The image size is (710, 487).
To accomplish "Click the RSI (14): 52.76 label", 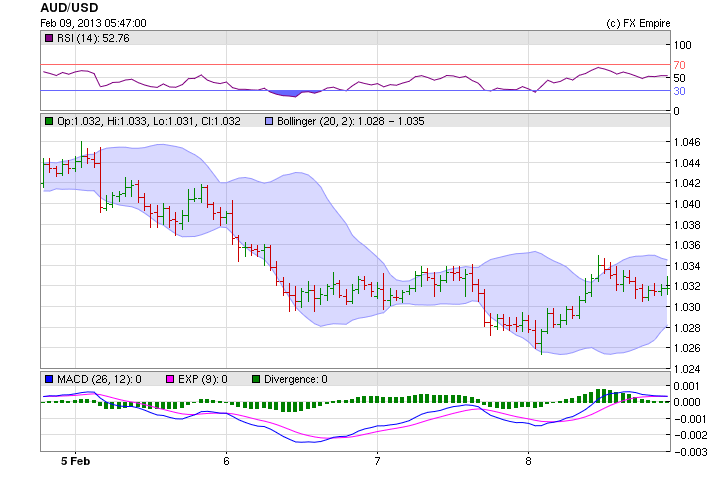I will tap(93, 38).
